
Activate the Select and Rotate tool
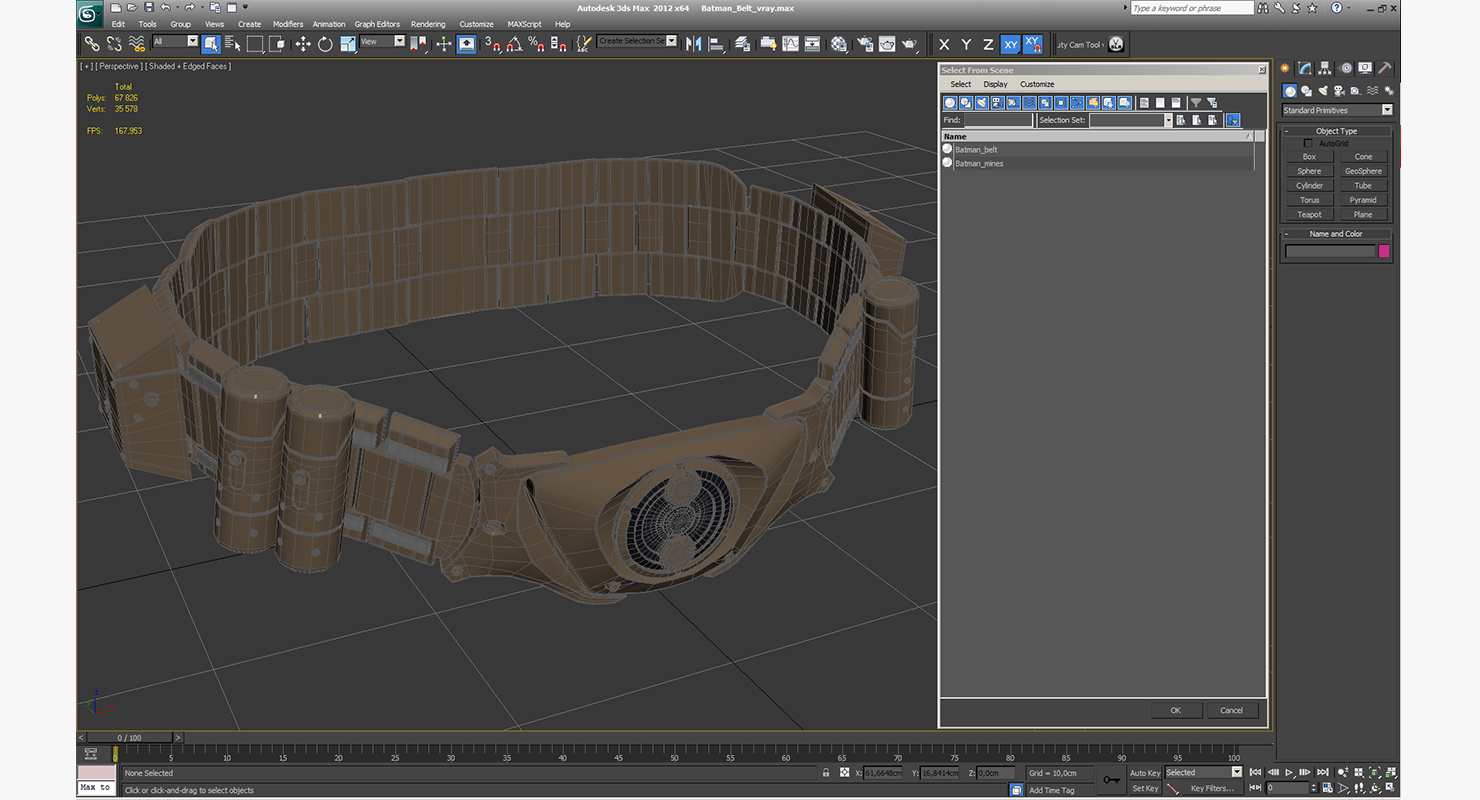point(325,44)
